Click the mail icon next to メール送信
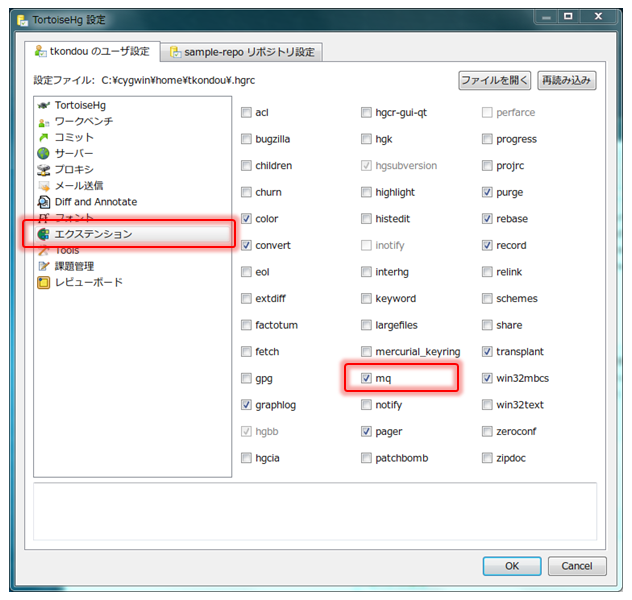632x600 pixels. tap(44, 186)
